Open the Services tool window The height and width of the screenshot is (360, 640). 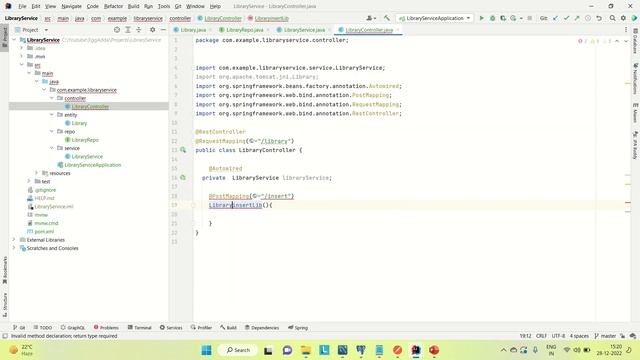[x=171, y=327]
